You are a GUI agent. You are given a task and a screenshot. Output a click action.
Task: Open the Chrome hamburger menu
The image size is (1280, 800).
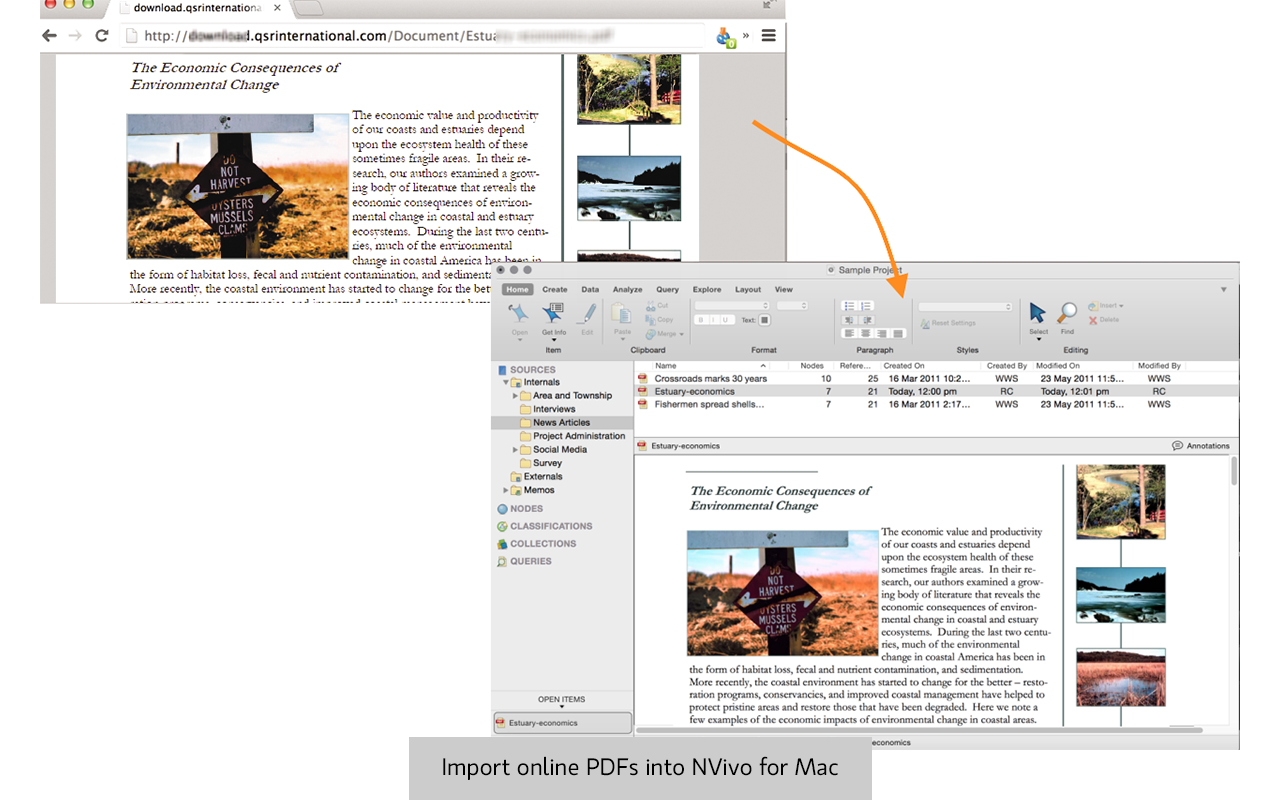click(x=768, y=36)
